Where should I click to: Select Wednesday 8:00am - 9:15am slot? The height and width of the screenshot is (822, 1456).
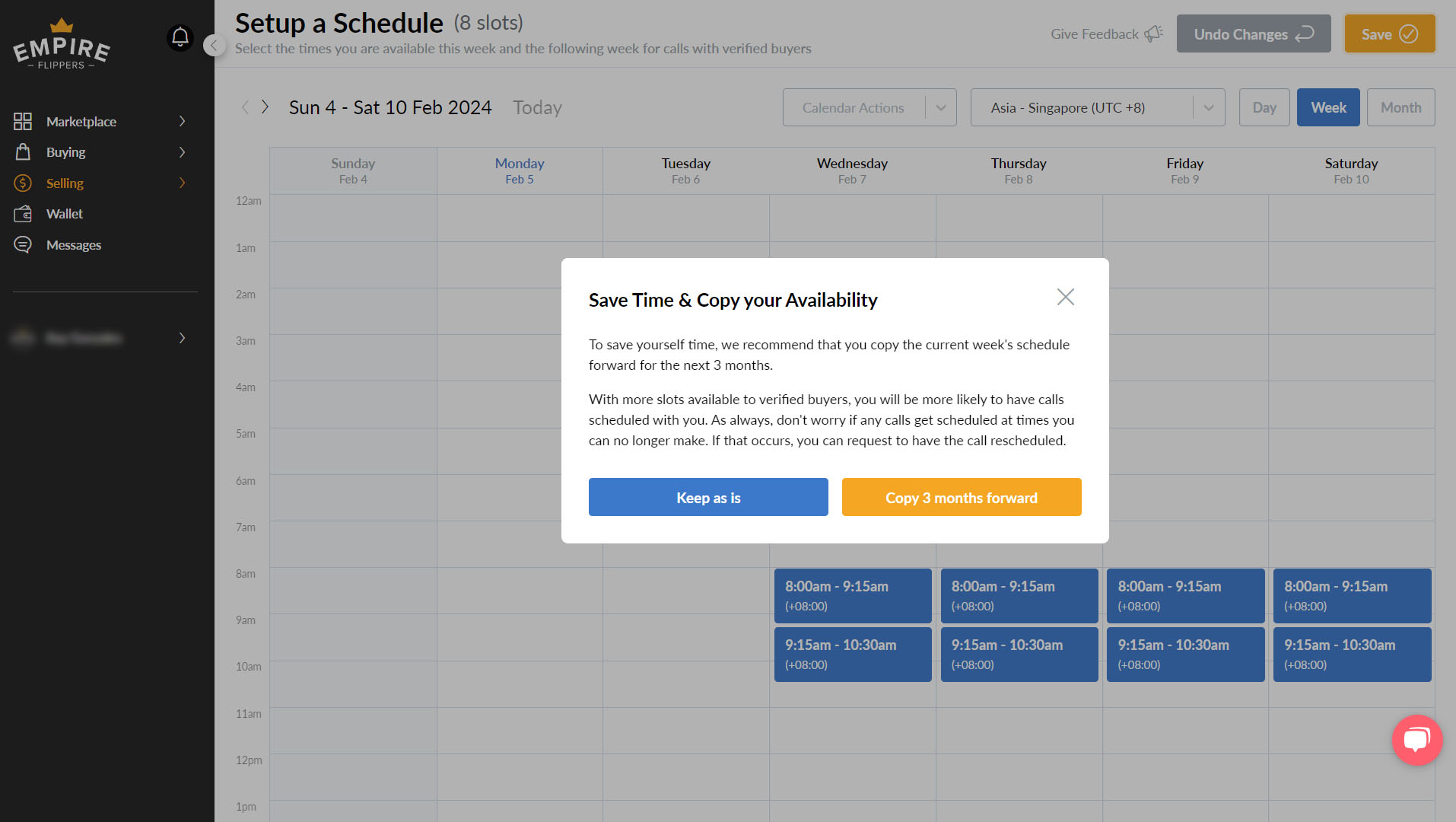tap(852, 596)
